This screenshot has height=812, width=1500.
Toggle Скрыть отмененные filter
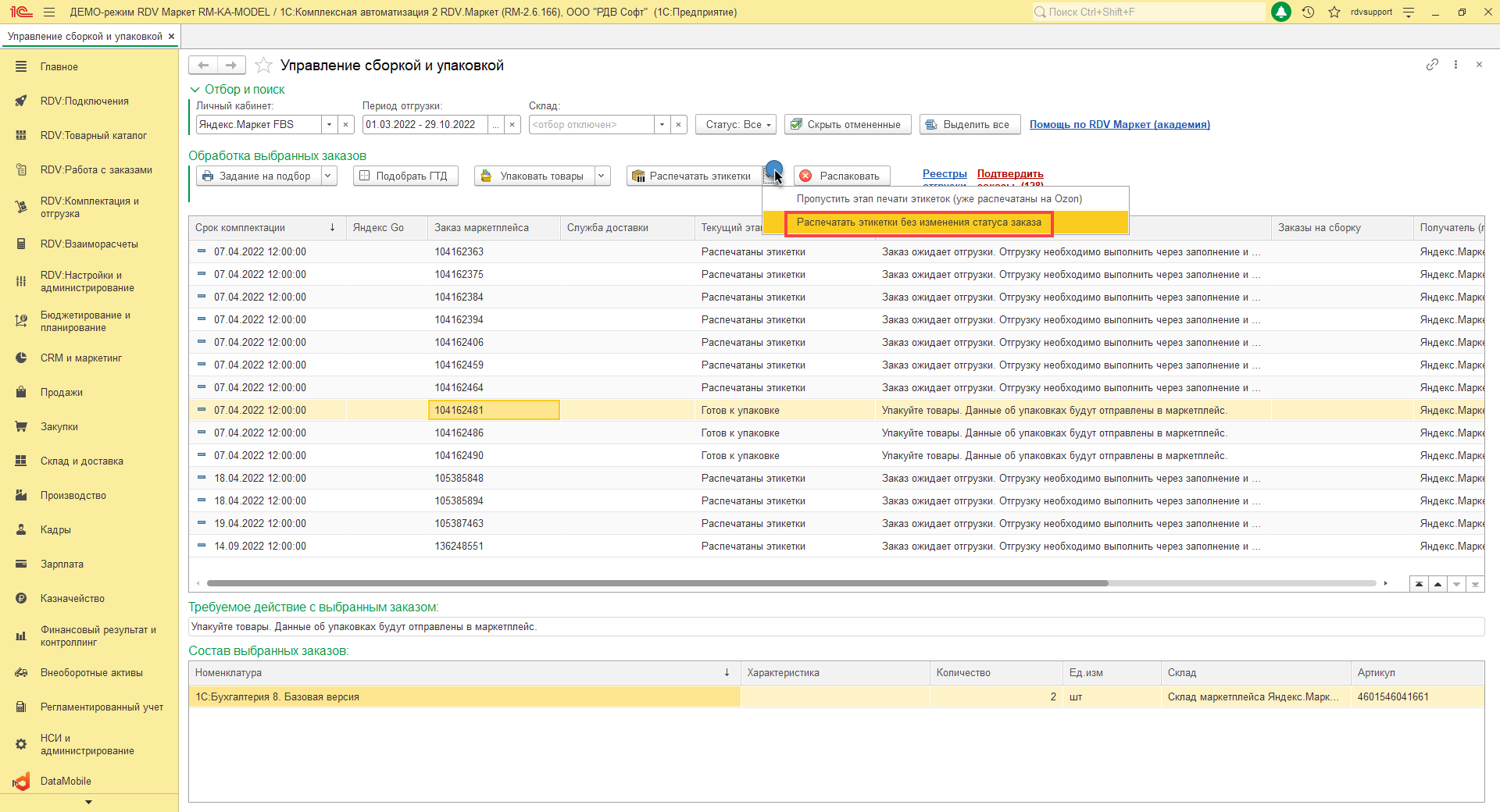point(847,125)
